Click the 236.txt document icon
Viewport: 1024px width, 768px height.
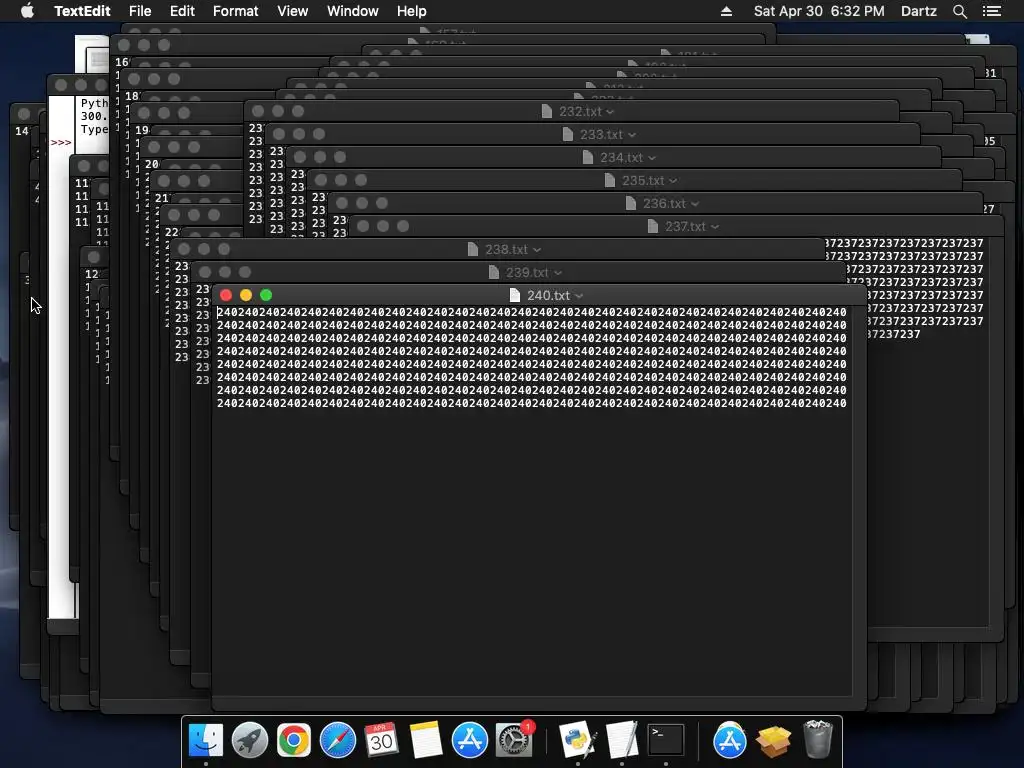coord(631,203)
